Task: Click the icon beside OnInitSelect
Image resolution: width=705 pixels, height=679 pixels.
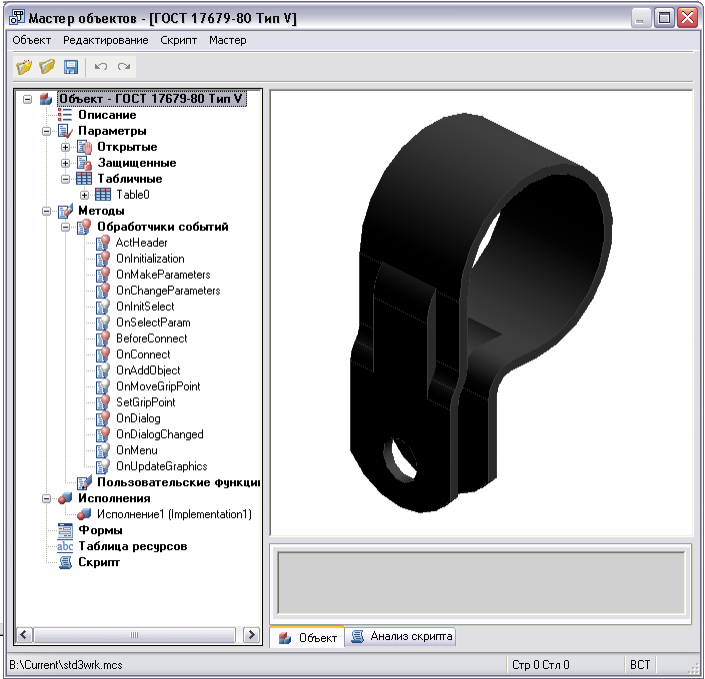Action: coord(103,307)
